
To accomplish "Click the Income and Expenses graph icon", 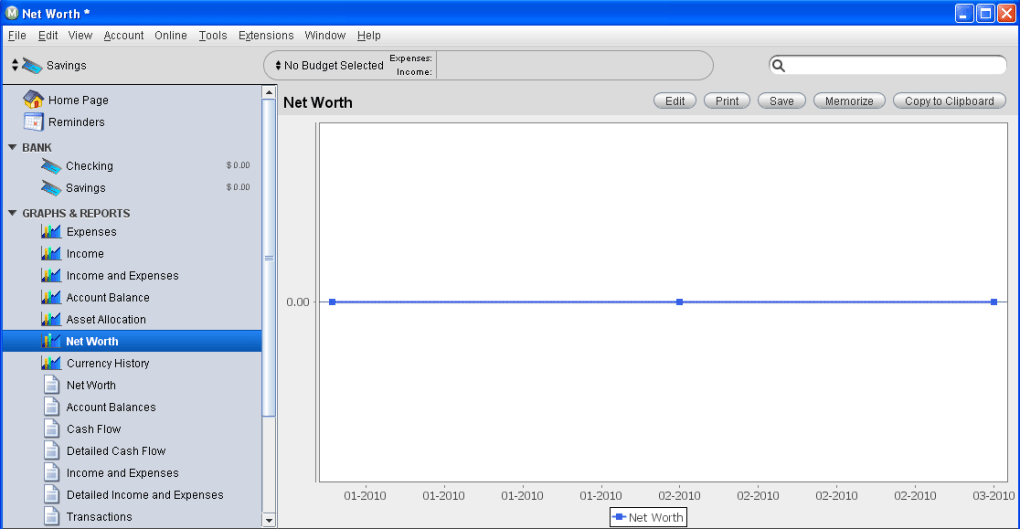I will pos(51,275).
